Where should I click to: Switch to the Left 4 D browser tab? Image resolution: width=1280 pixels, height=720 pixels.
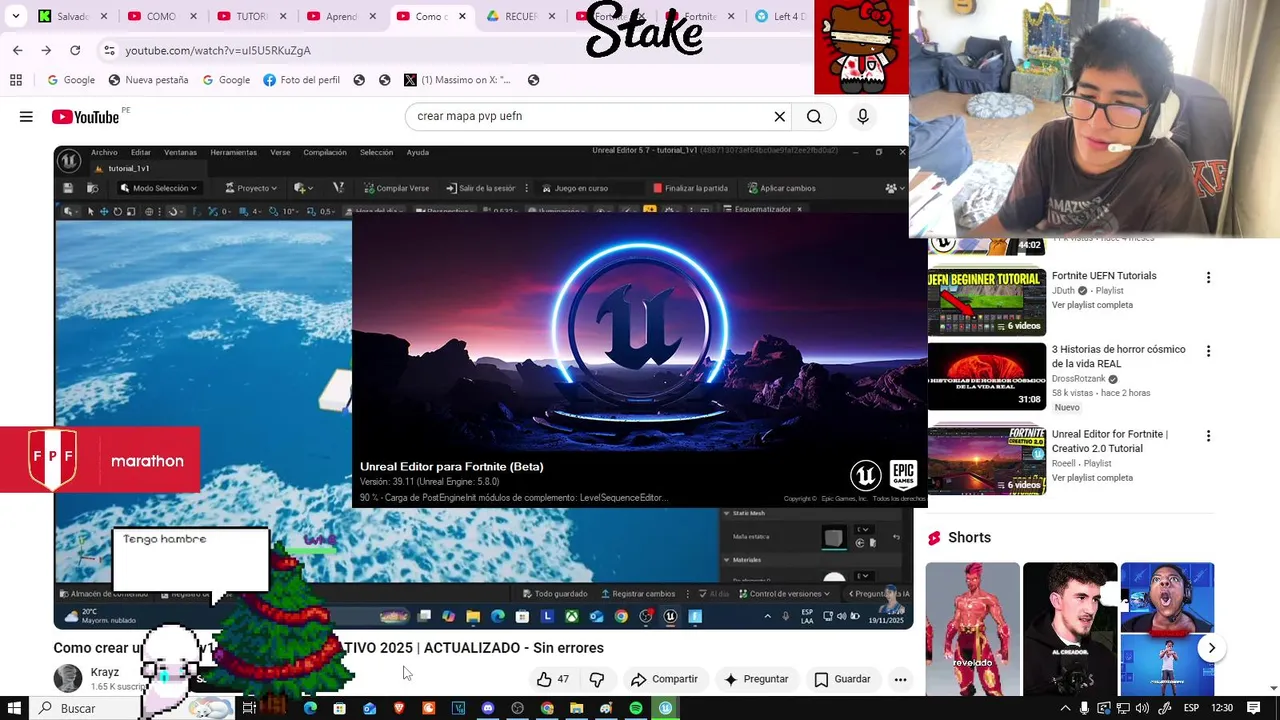click(782, 16)
